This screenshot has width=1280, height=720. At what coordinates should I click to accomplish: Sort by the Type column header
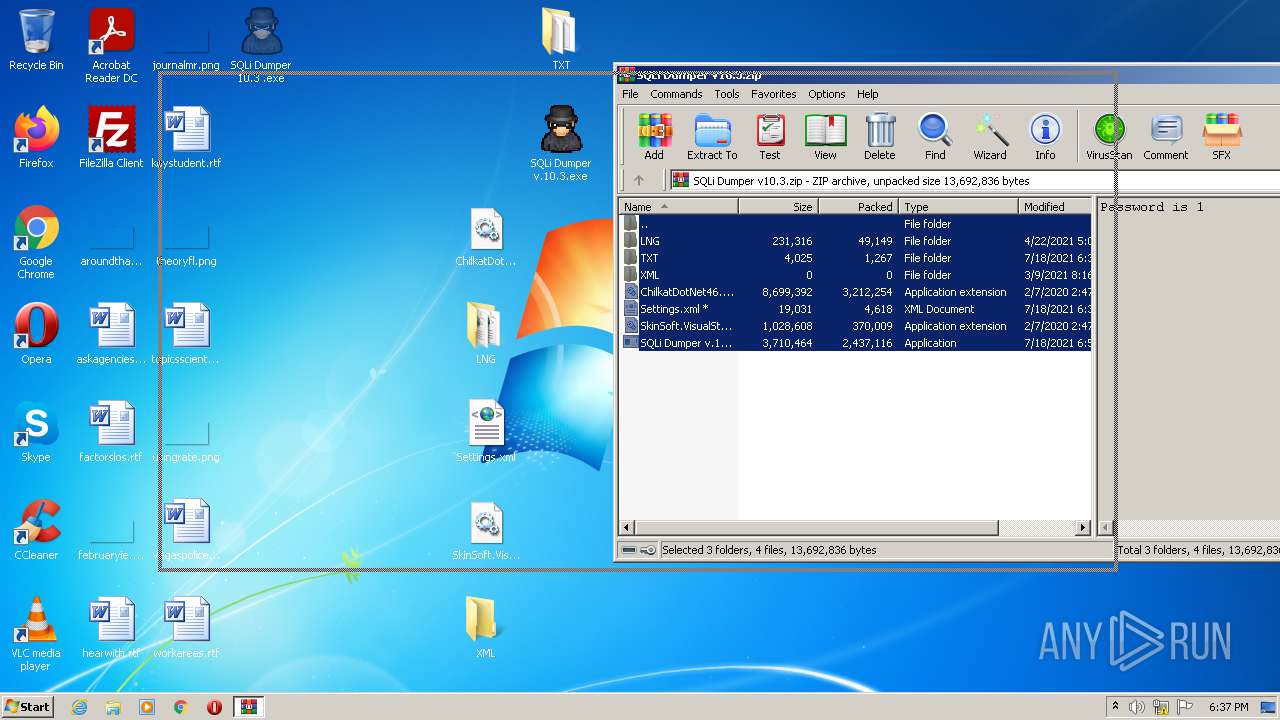pos(959,207)
